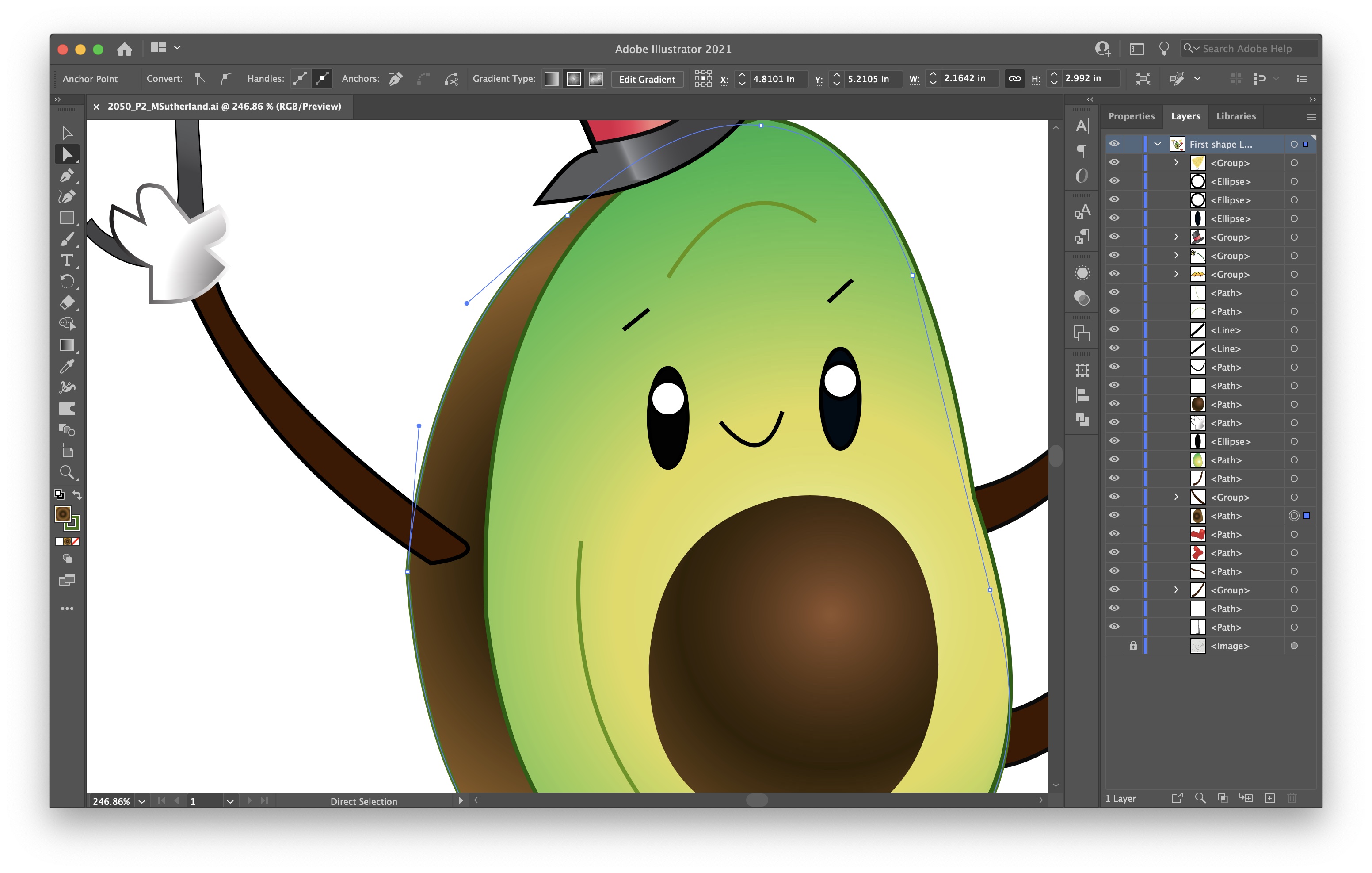Collapse the First shape layer tree
1372x873 pixels.
point(1157,144)
